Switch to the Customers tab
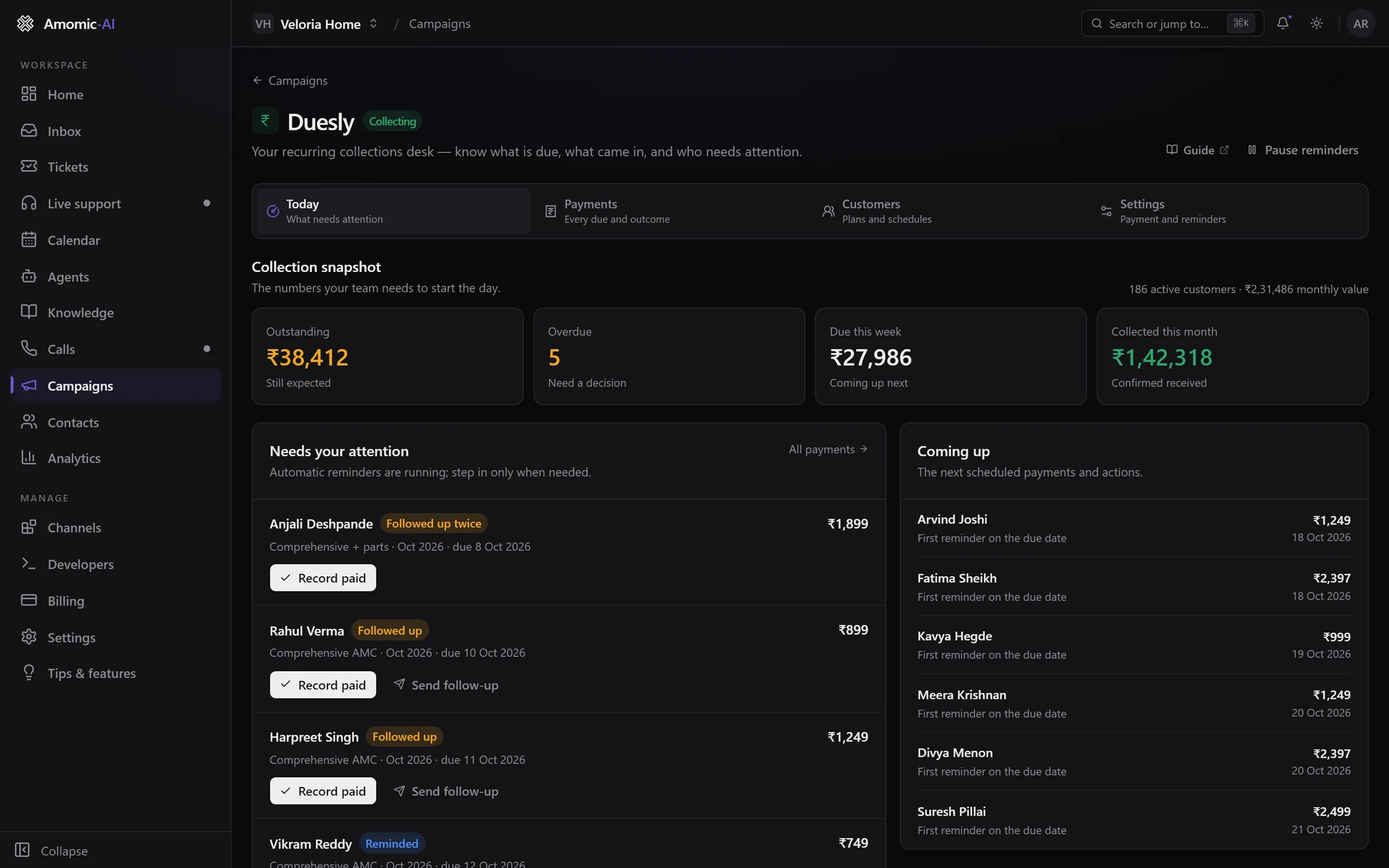The height and width of the screenshot is (868, 1389). coord(949,211)
